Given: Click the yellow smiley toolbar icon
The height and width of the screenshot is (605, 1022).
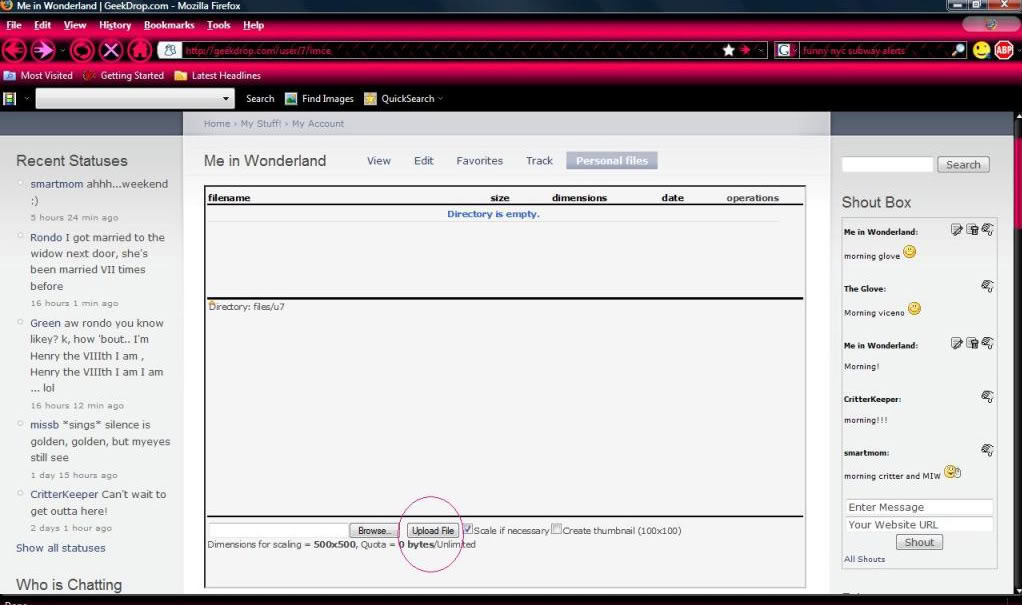Looking at the screenshot, I should coord(981,50).
